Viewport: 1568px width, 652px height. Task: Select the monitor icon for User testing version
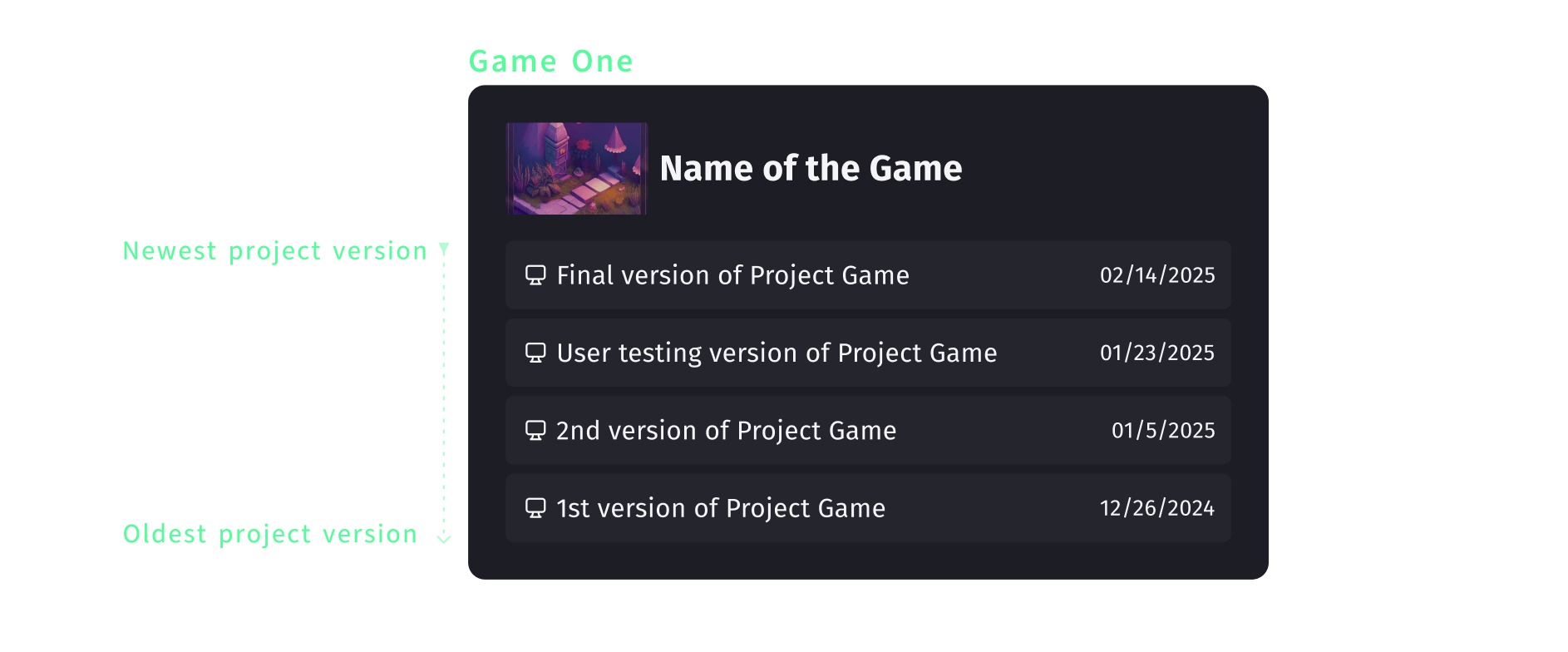click(536, 353)
